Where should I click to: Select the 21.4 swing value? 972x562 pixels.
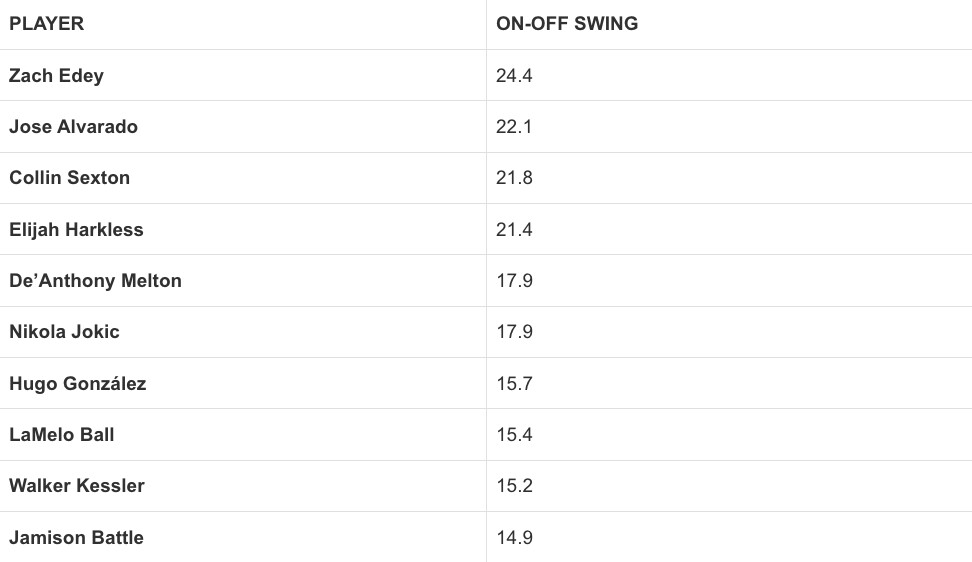[x=515, y=230]
